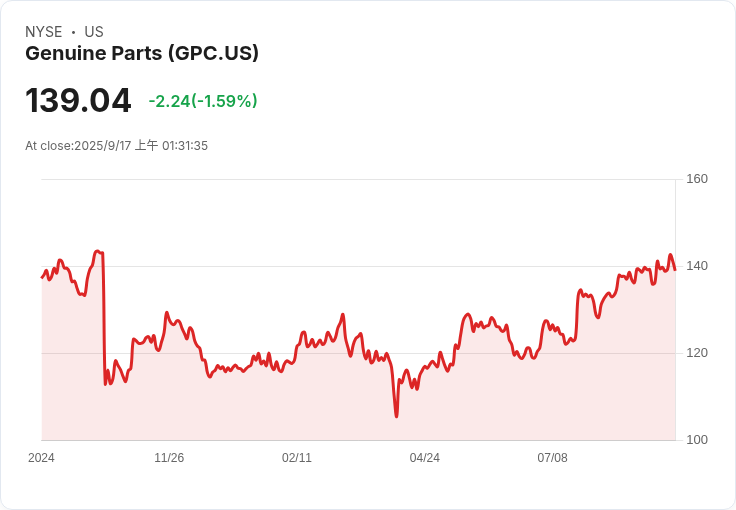The image size is (736, 510).
Task: Click the NYSE exchange label
Action: [x=43, y=32]
